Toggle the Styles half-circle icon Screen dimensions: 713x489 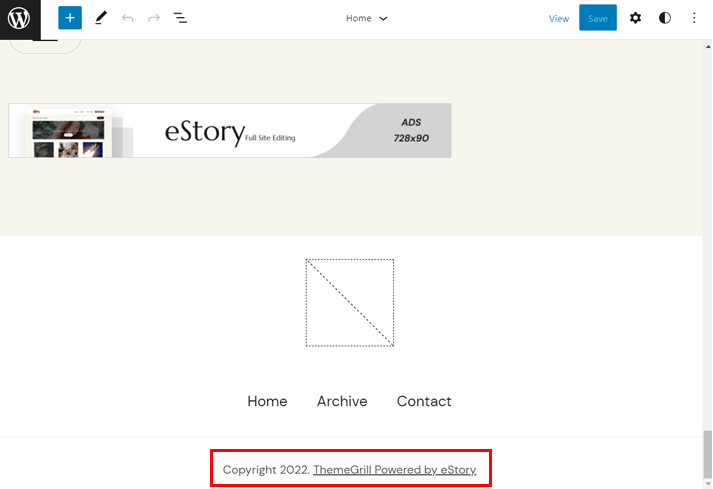(665, 18)
